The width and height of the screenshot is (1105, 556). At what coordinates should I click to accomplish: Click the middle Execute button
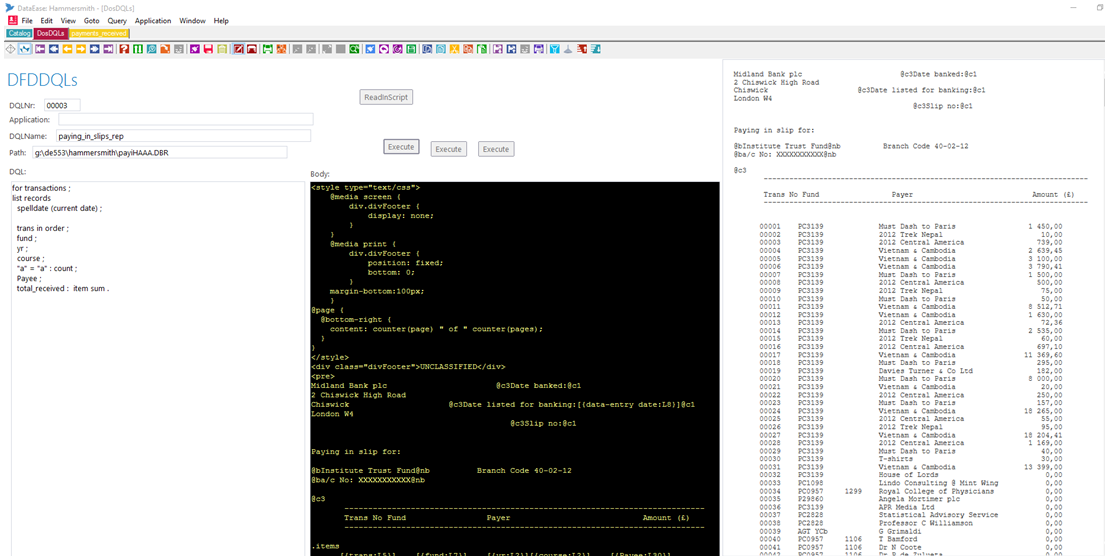click(x=448, y=149)
